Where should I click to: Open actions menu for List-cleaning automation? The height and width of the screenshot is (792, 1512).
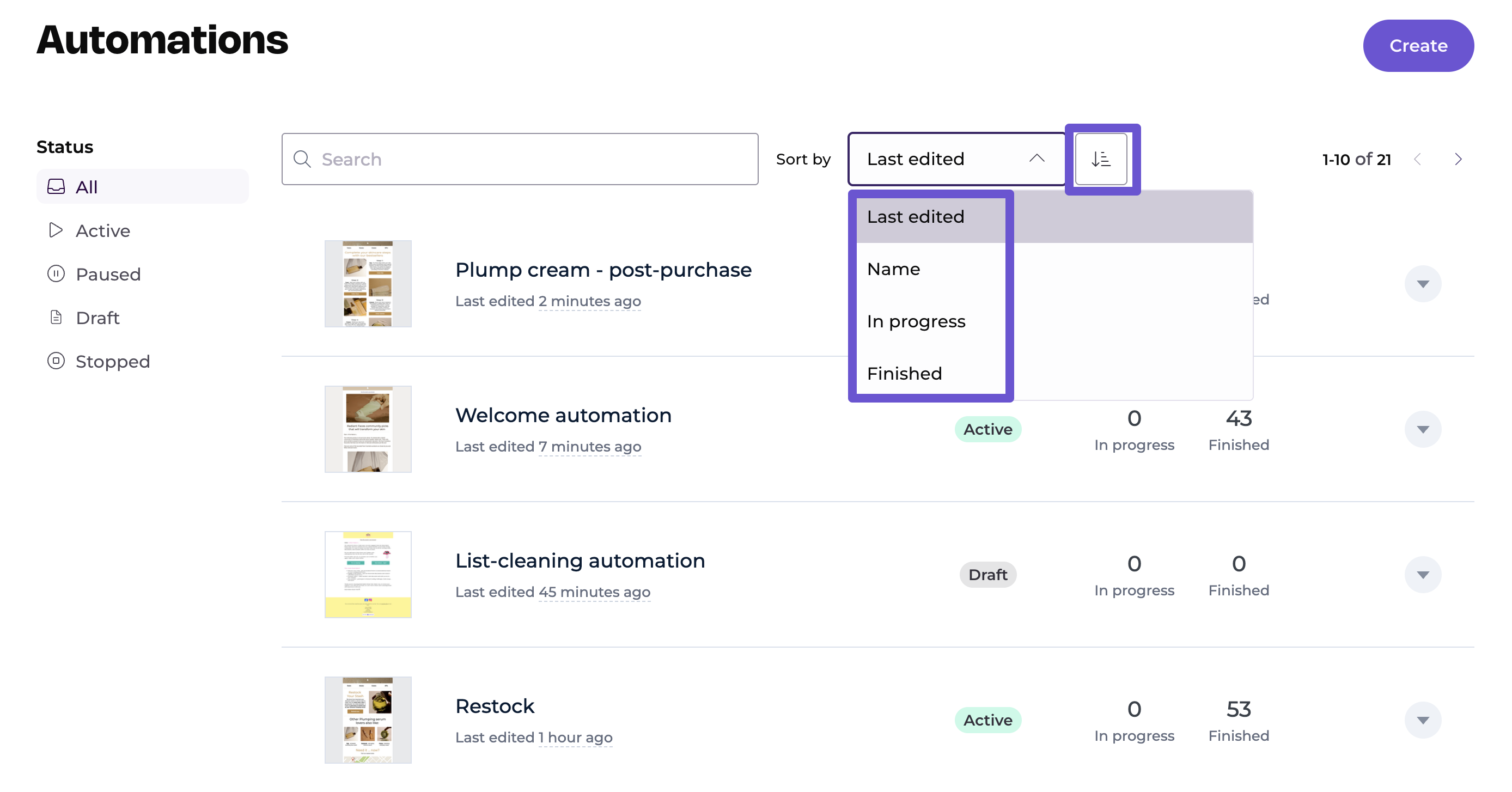(x=1422, y=574)
